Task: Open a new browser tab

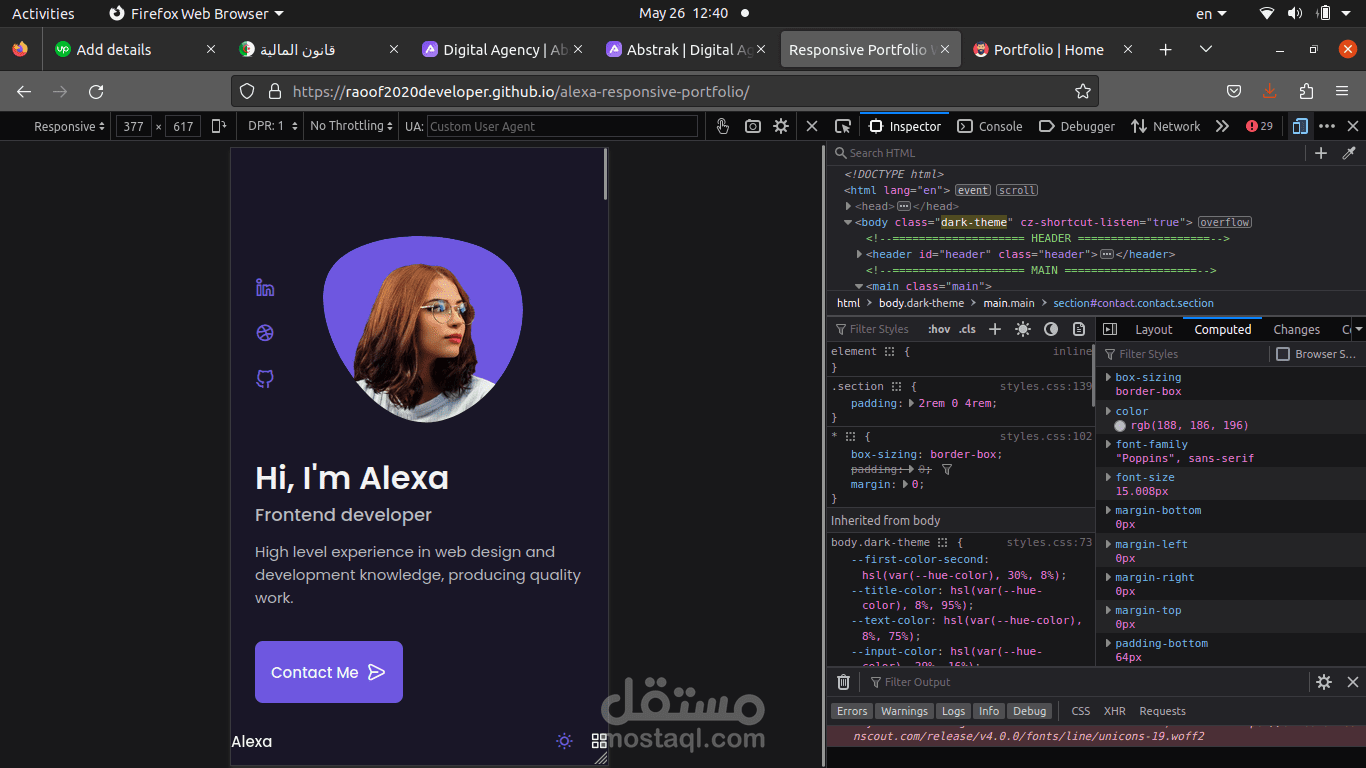Action: 1165,49
